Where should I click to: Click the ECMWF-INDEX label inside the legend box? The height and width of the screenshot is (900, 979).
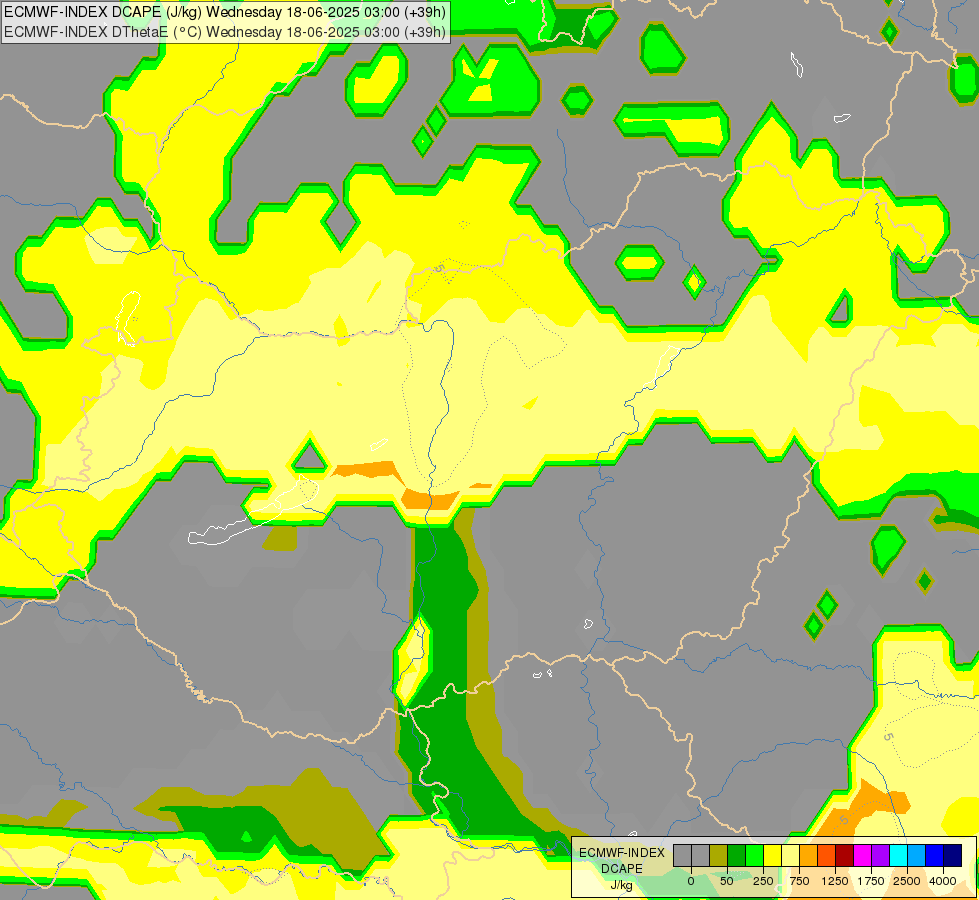[x=622, y=853]
